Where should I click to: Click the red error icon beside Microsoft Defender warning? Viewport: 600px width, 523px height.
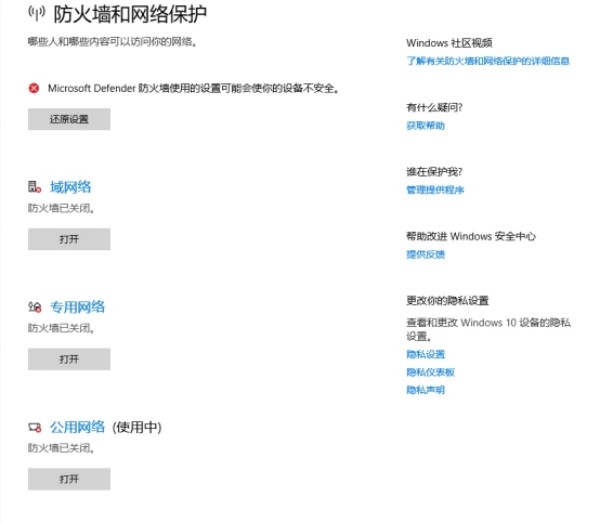point(34,88)
